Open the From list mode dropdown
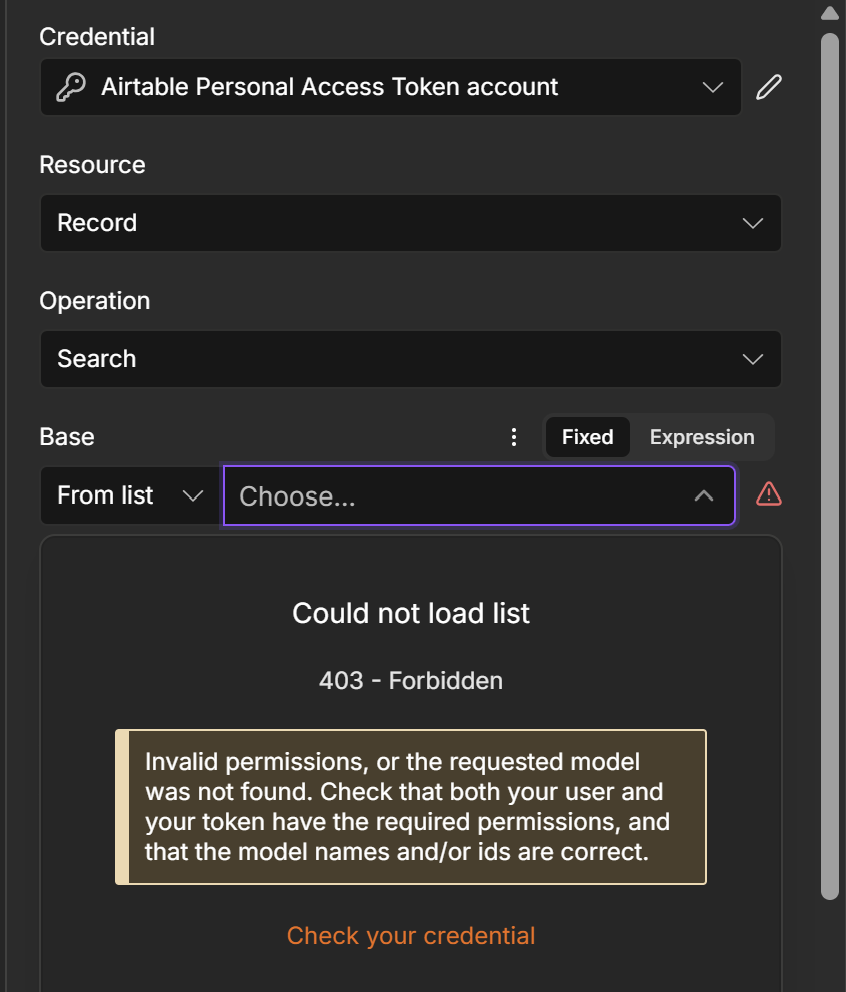Image resolution: width=846 pixels, height=992 pixels. coord(130,495)
